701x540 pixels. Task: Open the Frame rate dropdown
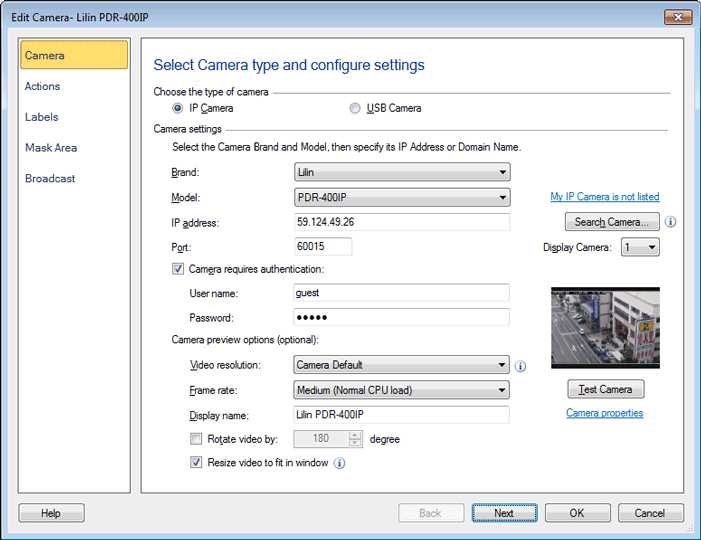(x=402, y=390)
